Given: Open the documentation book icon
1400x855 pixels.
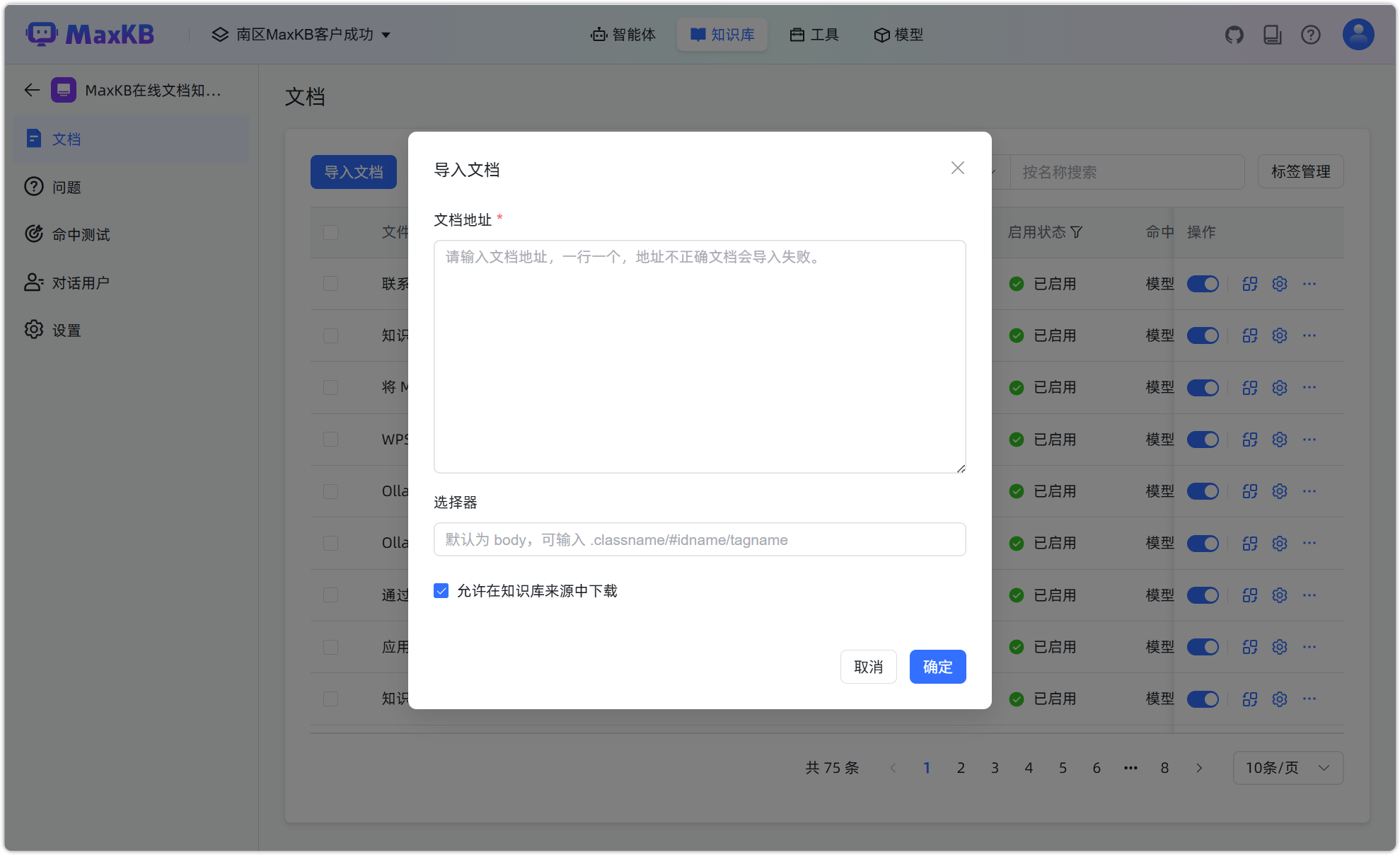Looking at the screenshot, I should click(x=1273, y=34).
